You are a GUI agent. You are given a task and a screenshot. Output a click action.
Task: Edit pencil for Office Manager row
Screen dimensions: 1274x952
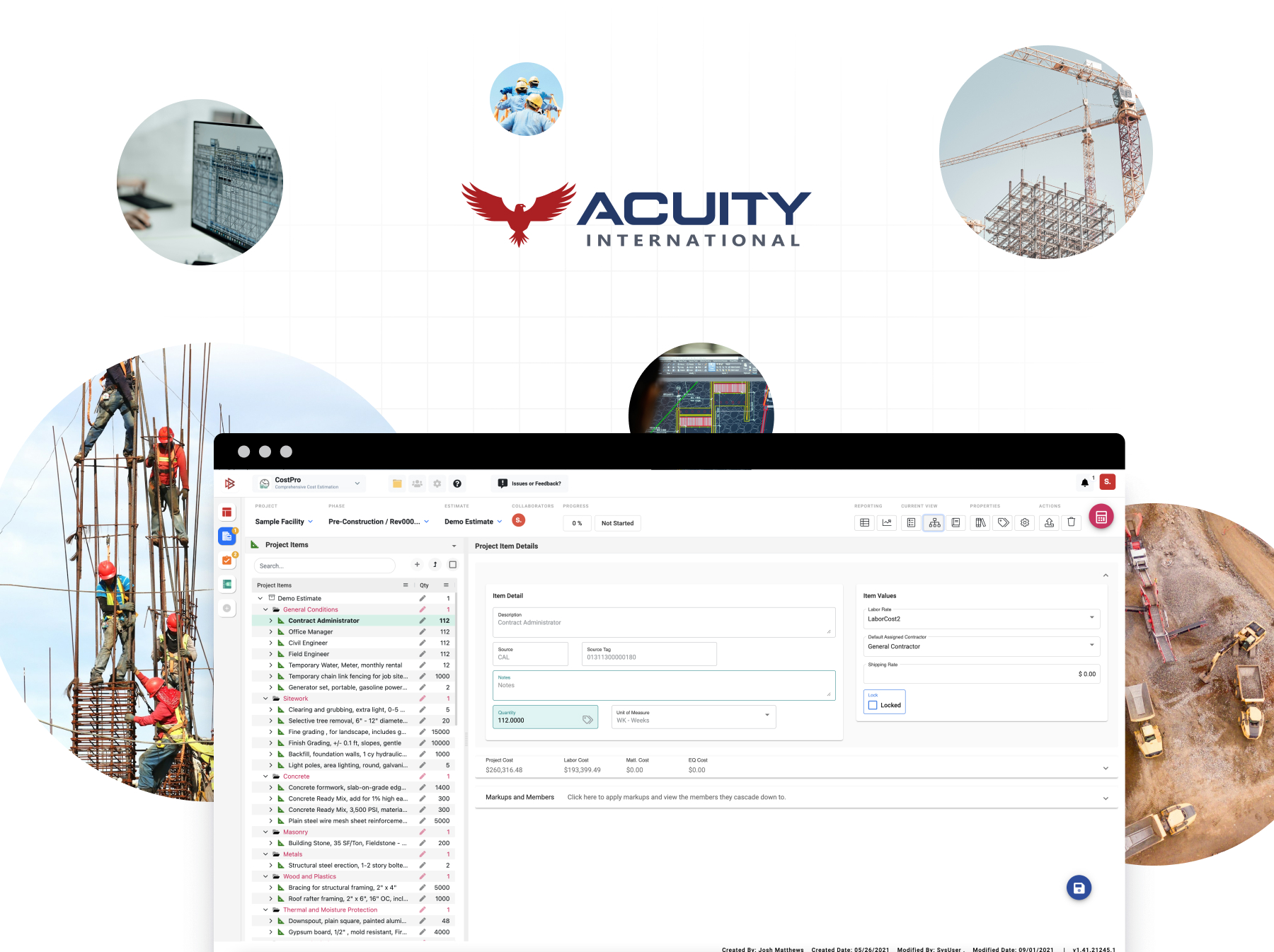(423, 632)
